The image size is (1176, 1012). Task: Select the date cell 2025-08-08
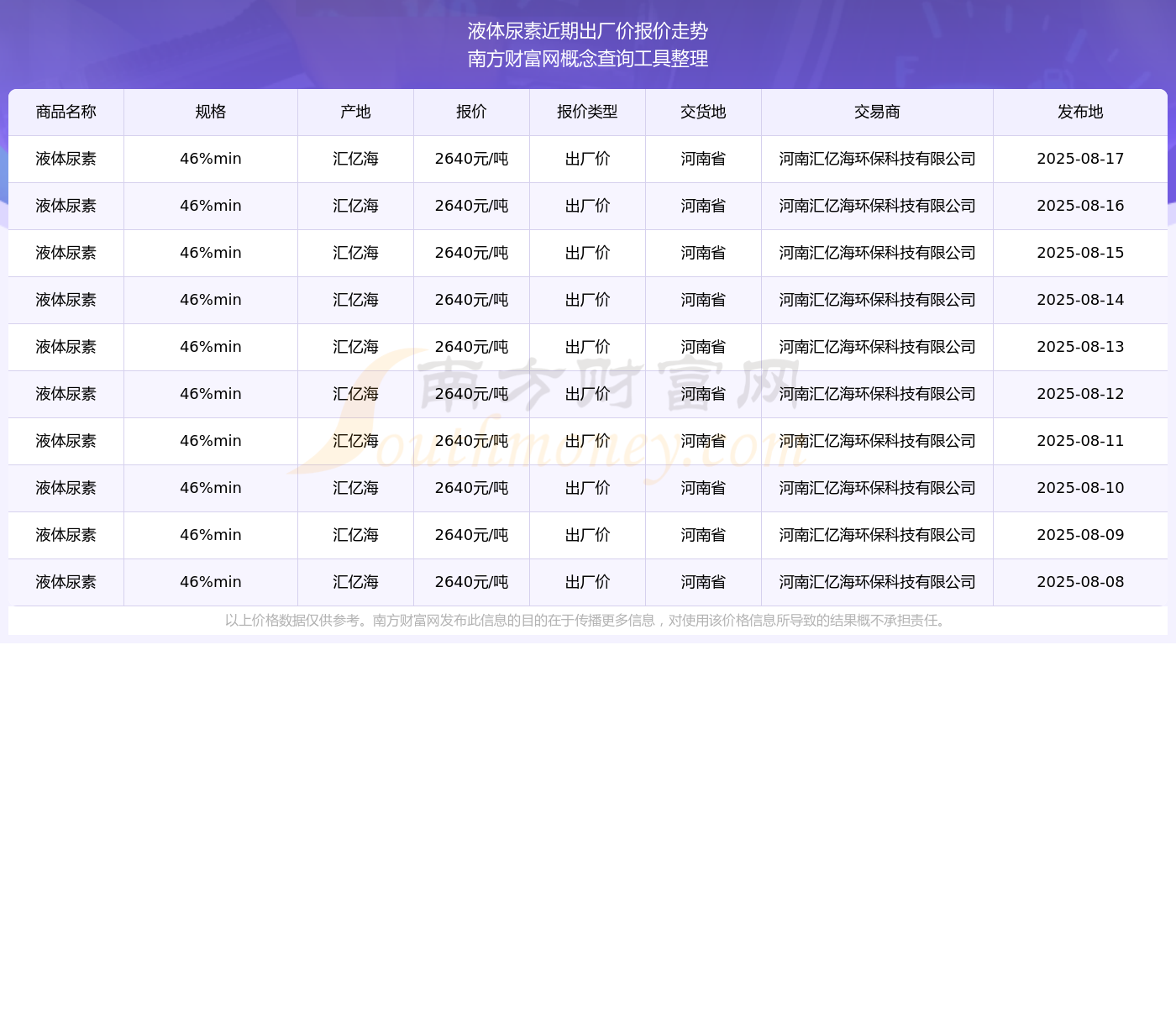click(1080, 582)
